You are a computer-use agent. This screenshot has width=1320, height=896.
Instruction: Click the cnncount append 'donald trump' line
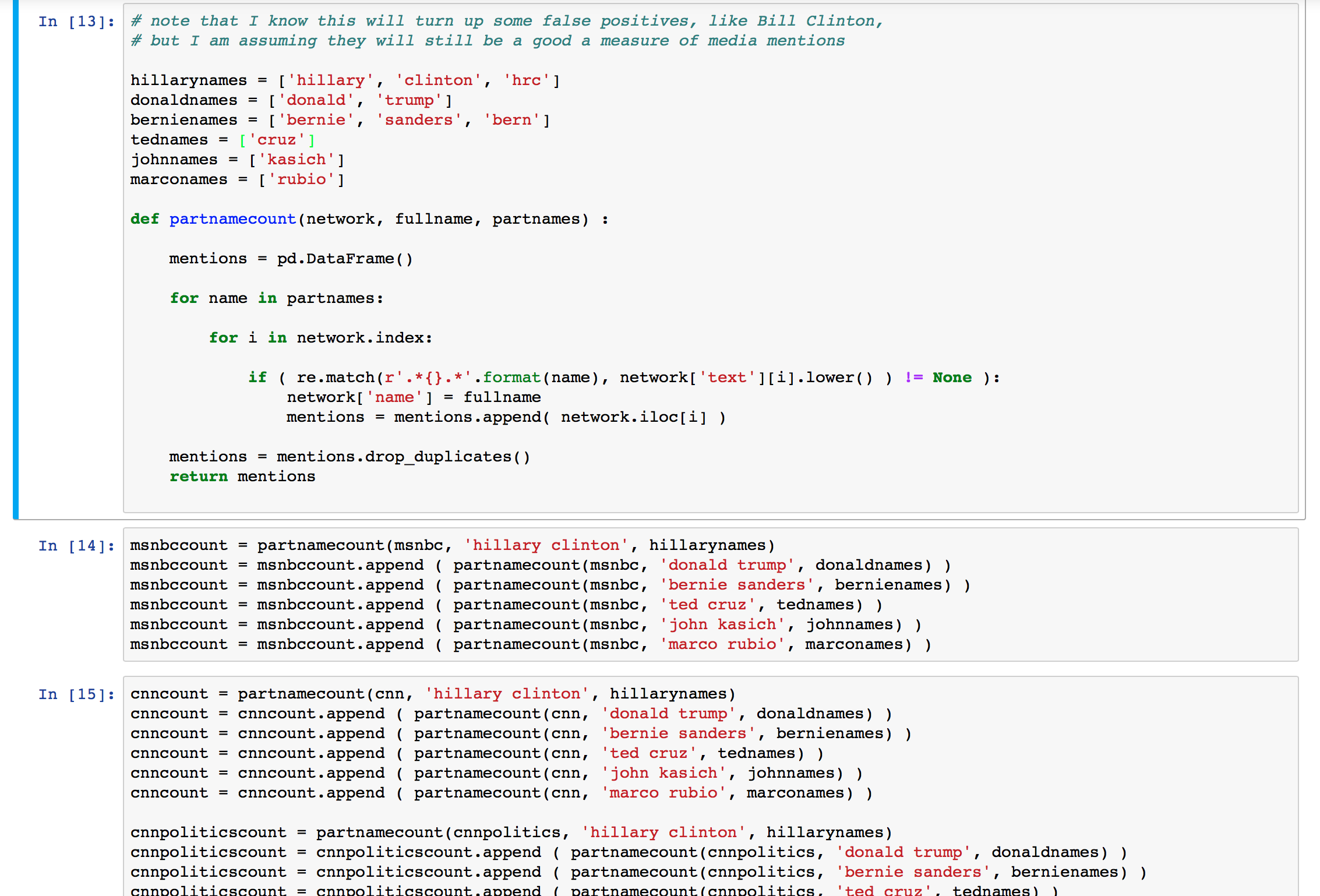click(x=511, y=714)
